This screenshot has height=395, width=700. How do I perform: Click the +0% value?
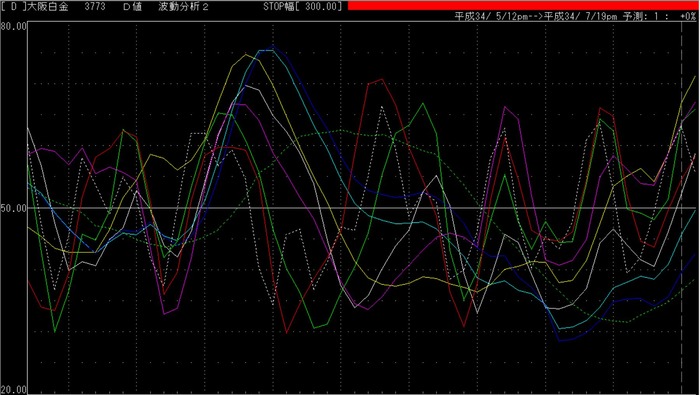688,17
